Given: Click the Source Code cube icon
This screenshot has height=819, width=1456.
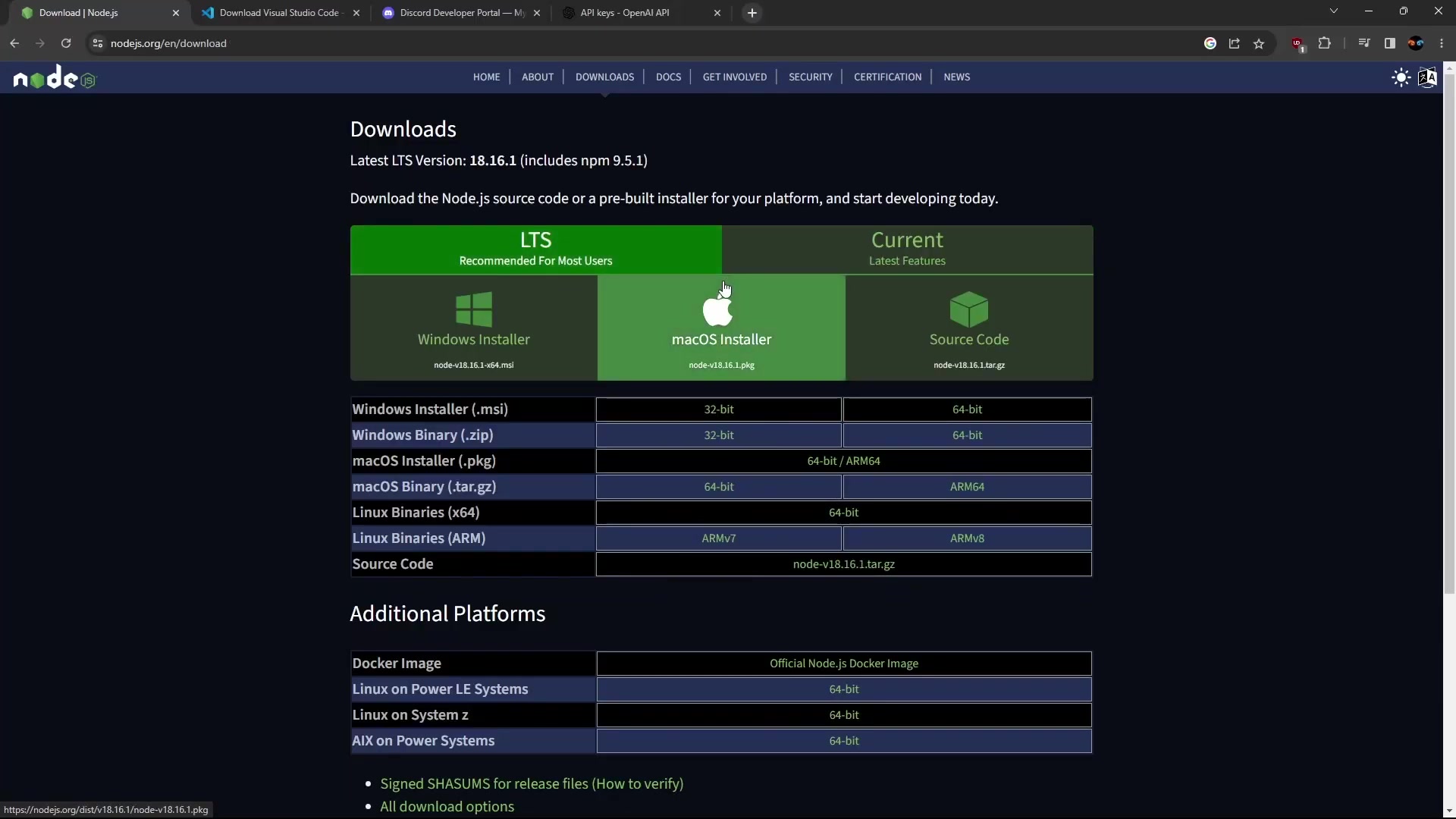Looking at the screenshot, I should [969, 309].
